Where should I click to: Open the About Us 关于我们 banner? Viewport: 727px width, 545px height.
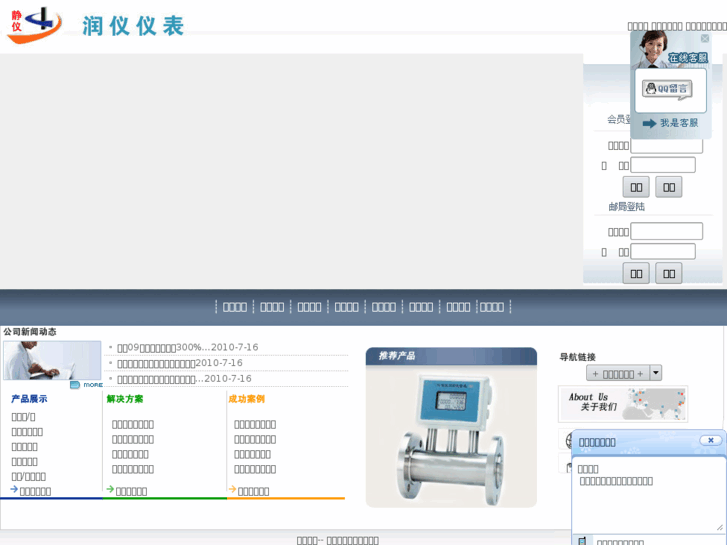623,404
